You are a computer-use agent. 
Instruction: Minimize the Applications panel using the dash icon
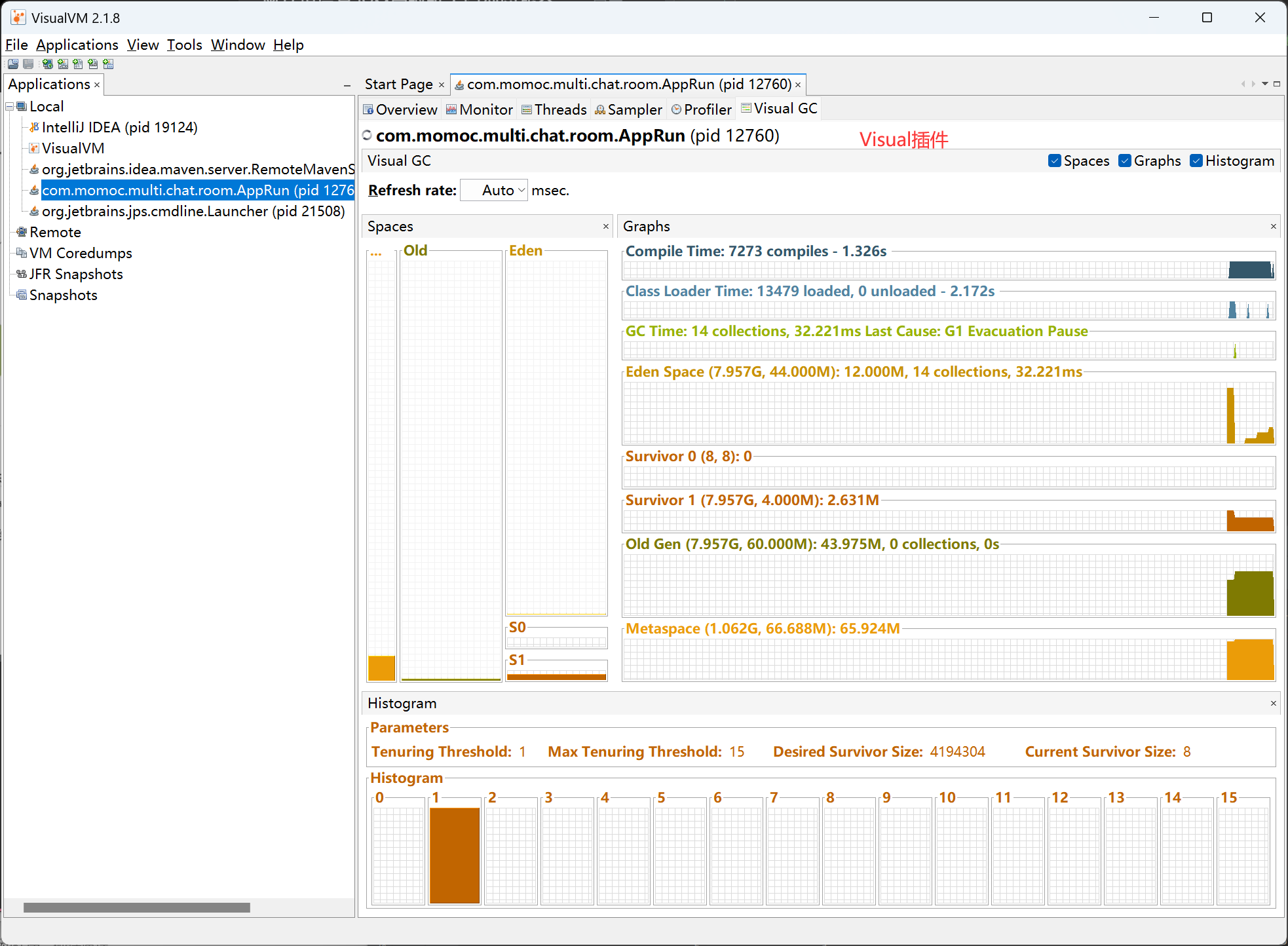coord(347,86)
